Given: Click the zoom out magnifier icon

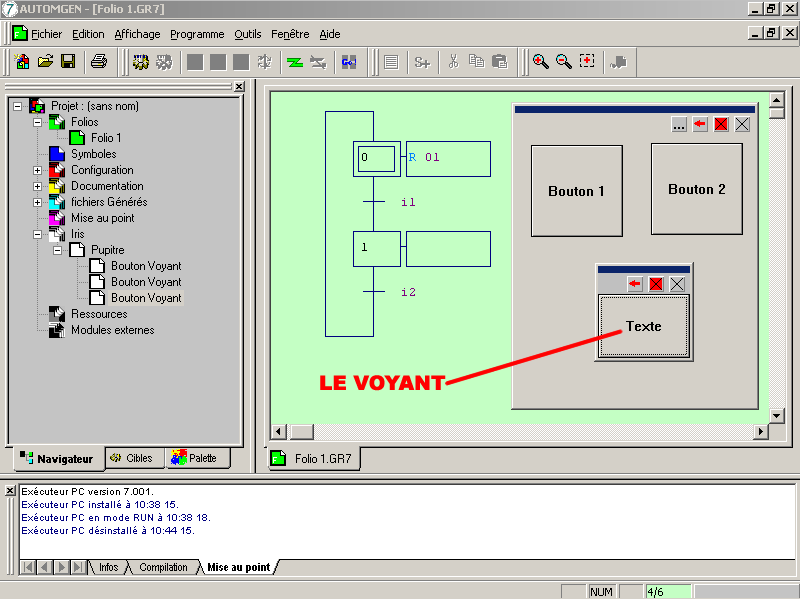Looking at the screenshot, I should (564, 62).
